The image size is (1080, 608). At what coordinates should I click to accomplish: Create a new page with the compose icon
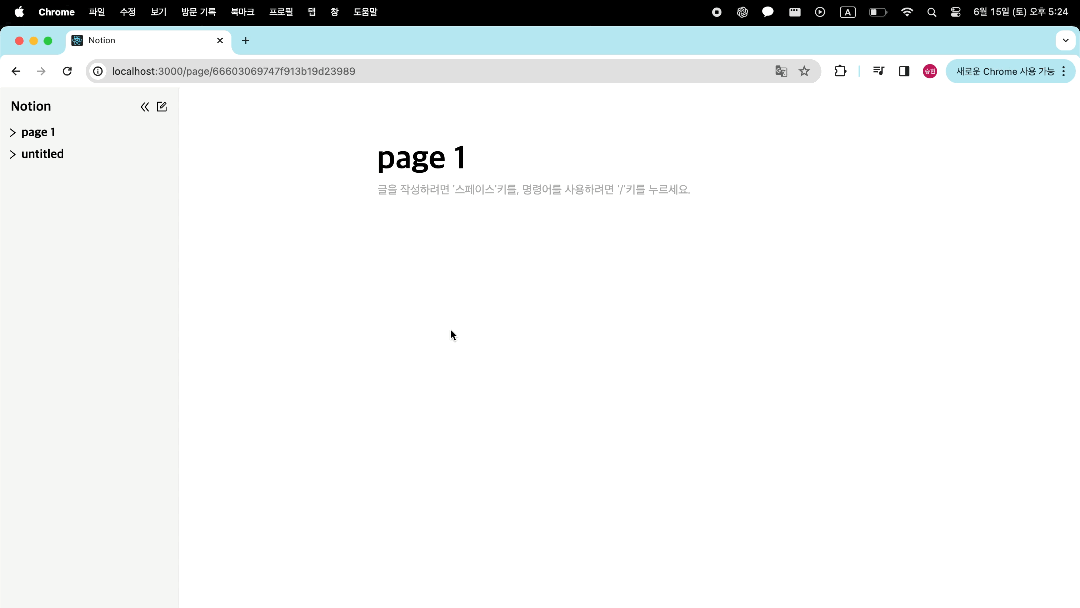162,107
